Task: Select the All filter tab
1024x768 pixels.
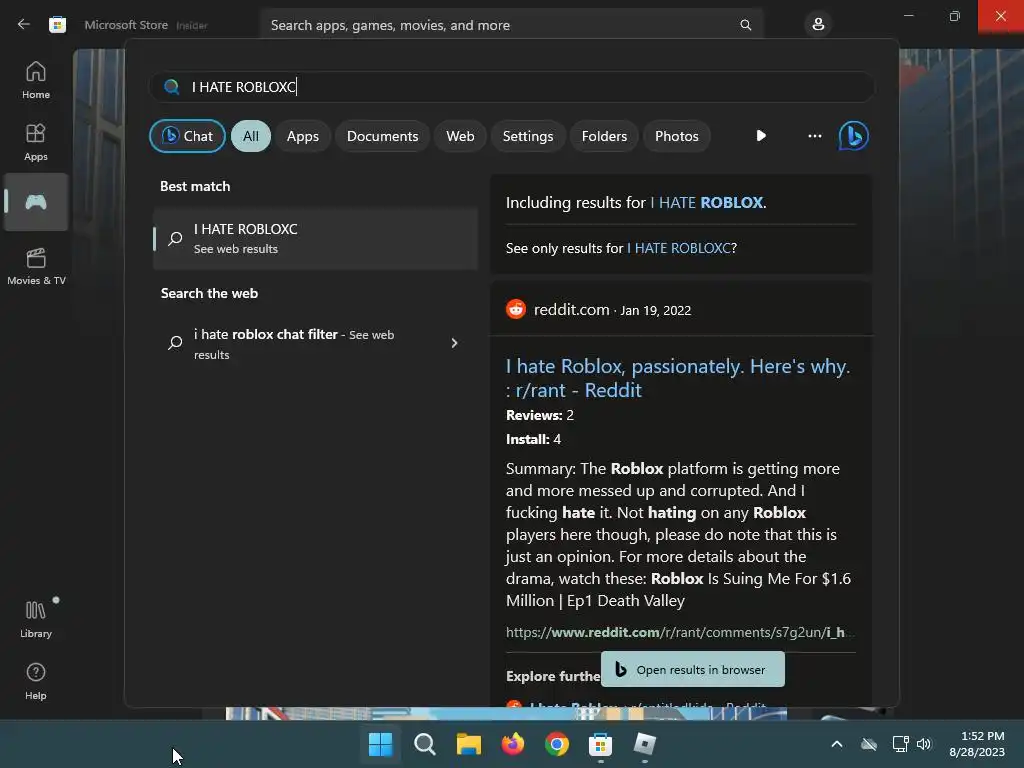Action: [251, 136]
